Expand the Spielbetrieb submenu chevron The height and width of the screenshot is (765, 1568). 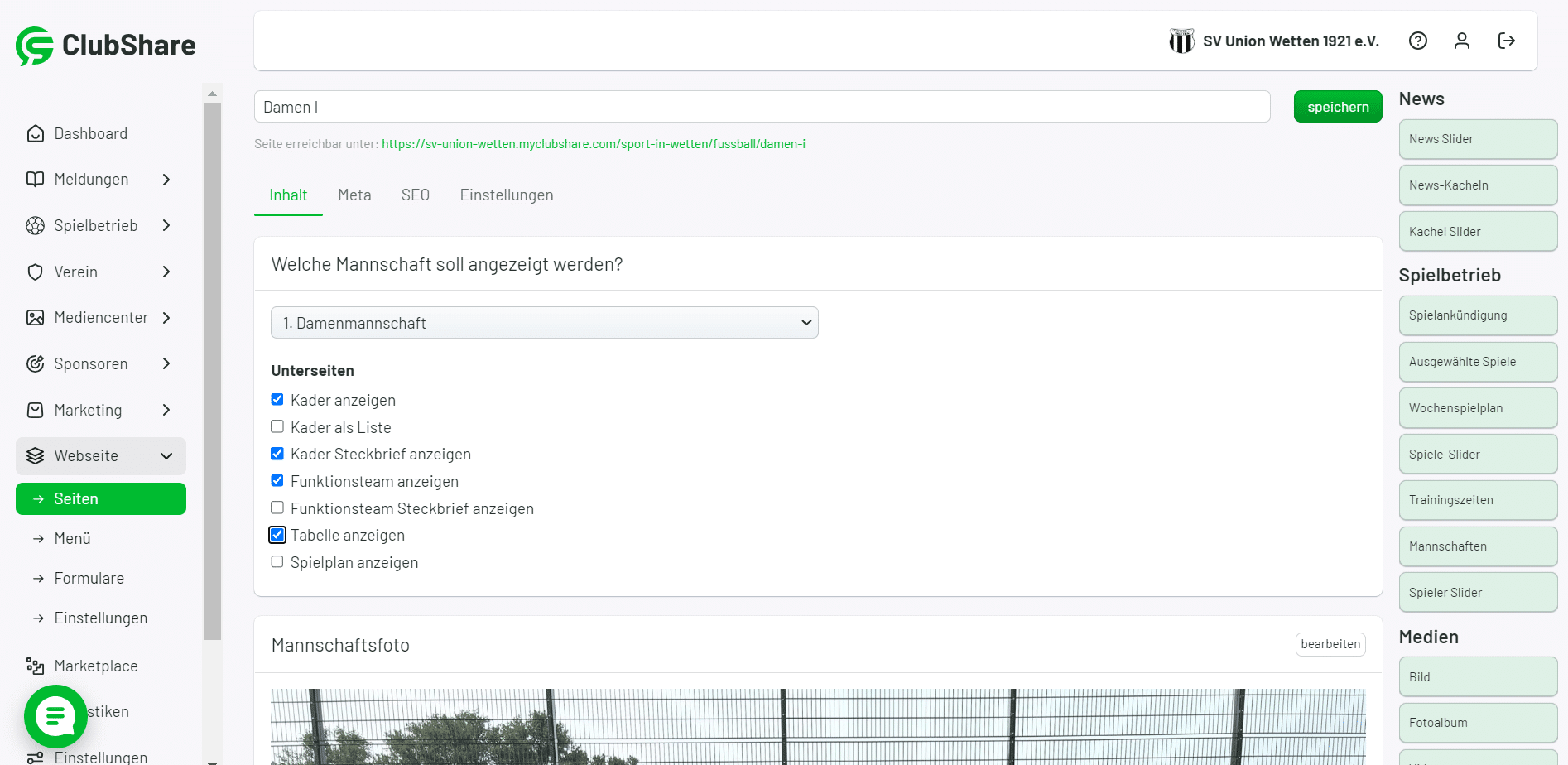click(x=166, y=226)
